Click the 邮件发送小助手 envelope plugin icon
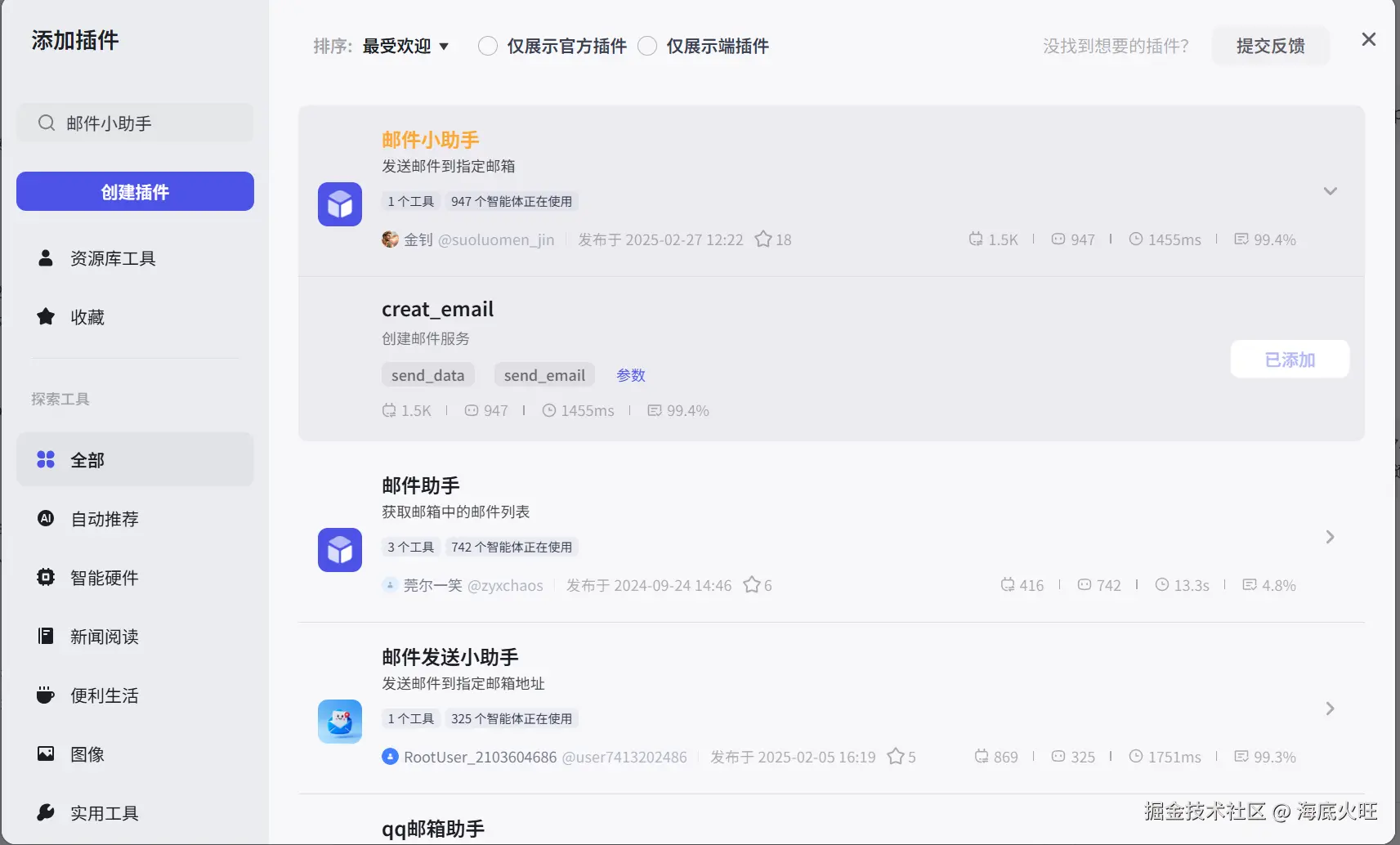 [x=340, y=722]
